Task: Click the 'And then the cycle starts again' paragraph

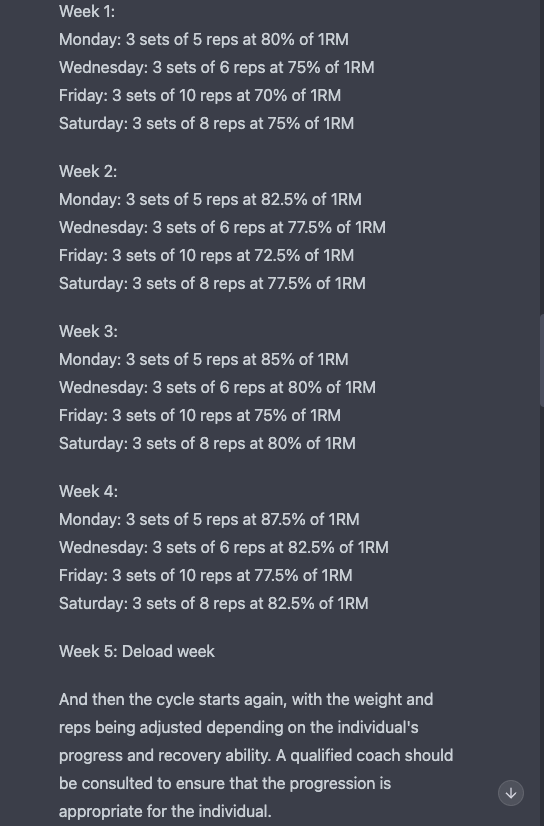Action: click(x=256, y=755)
